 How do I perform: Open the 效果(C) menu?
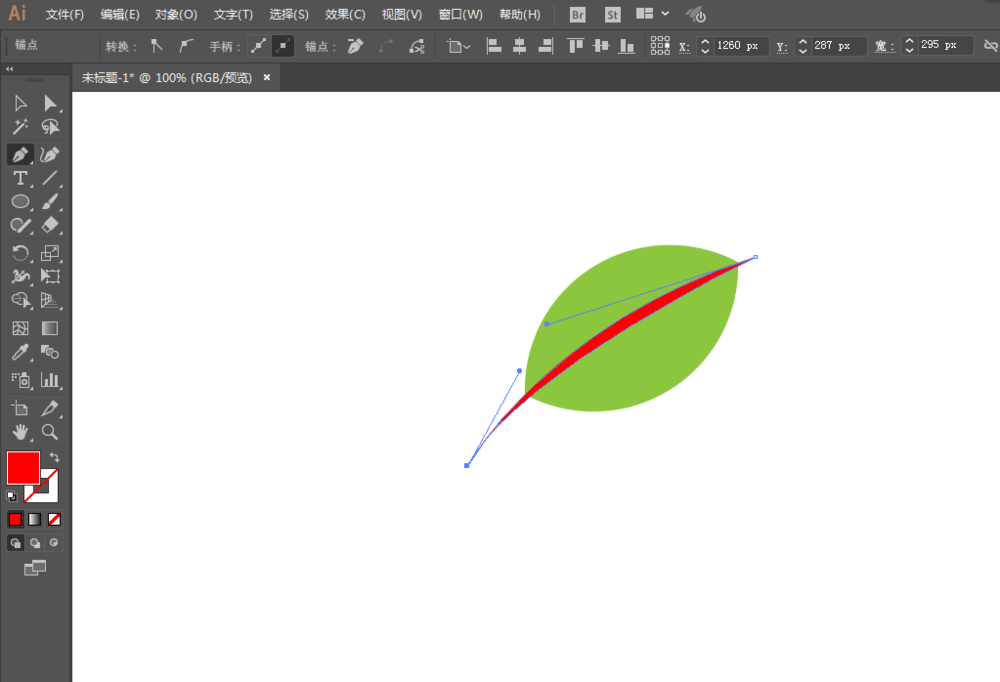click(x=345, y=14)
